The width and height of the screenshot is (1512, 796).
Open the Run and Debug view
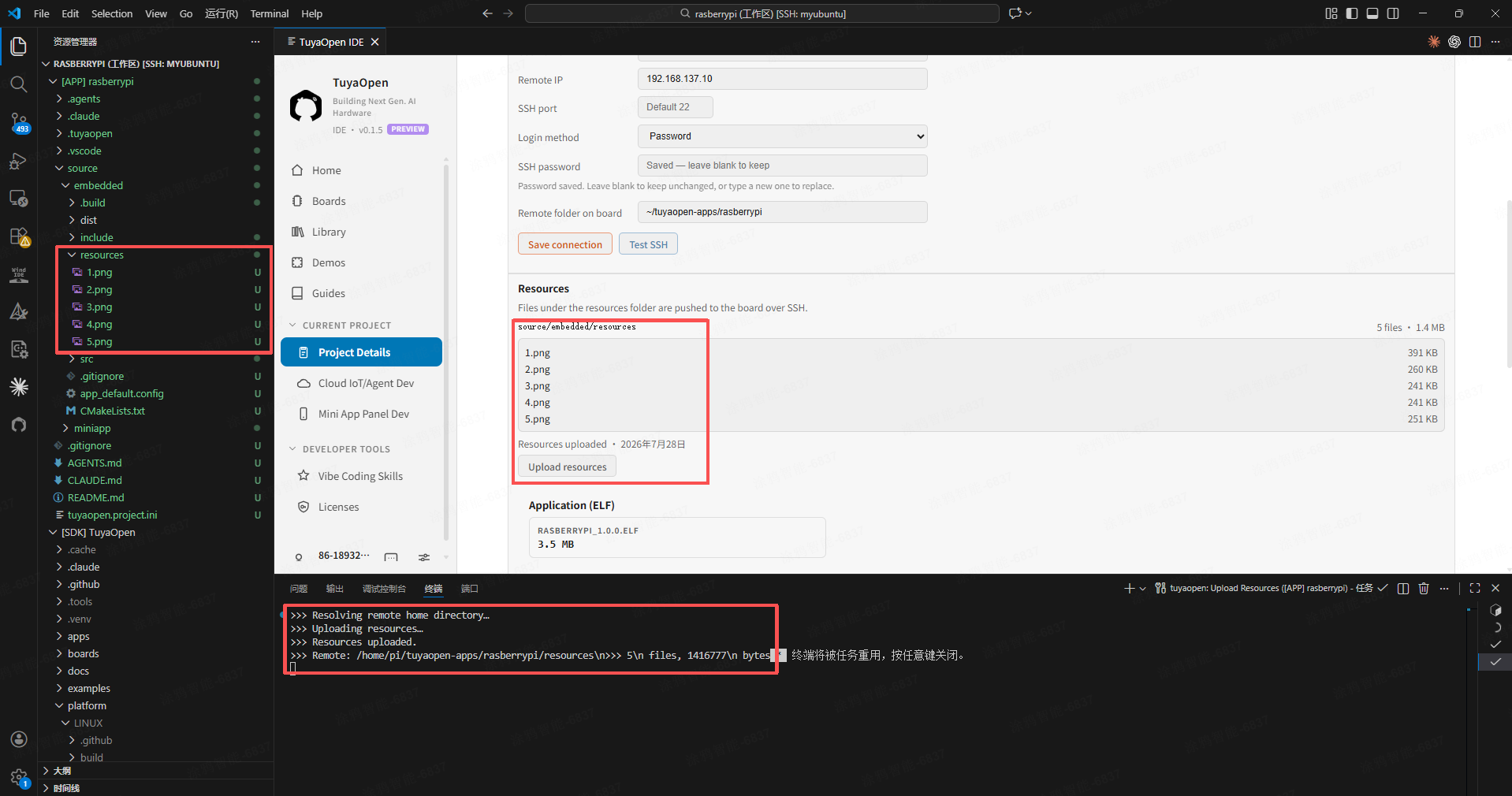pyautogui.click(x=19, y=161)
